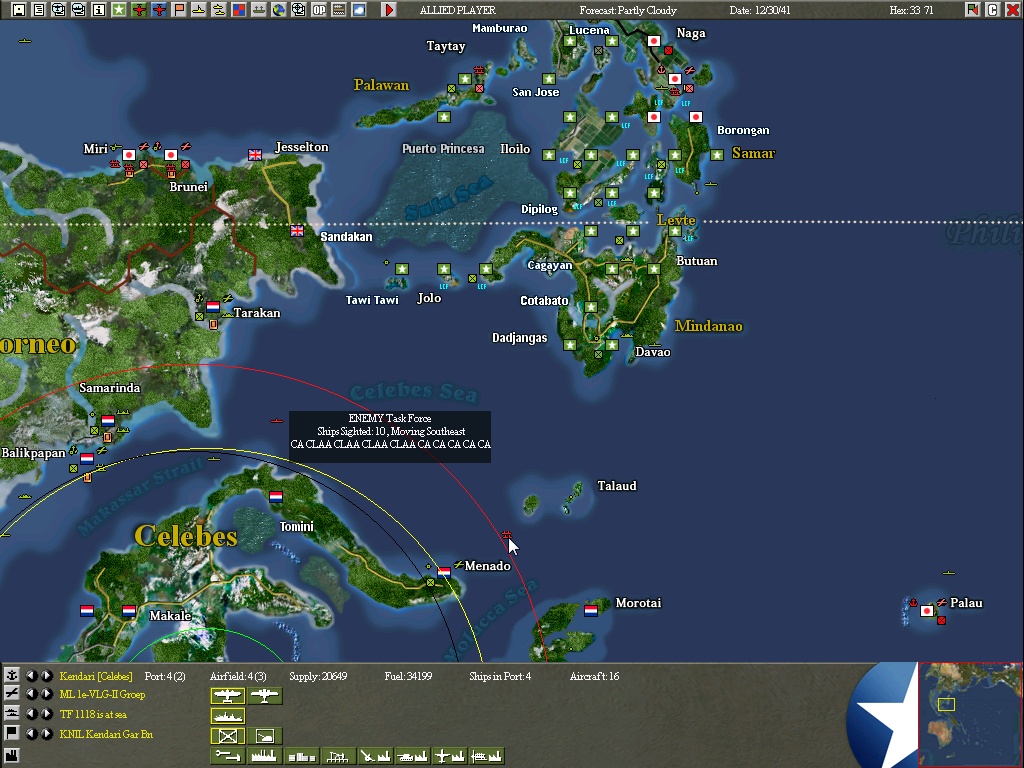Next air group arrow beside ML 1e-VLG-II
This screenshot has height=768, width=1024.
pos(47,694)
